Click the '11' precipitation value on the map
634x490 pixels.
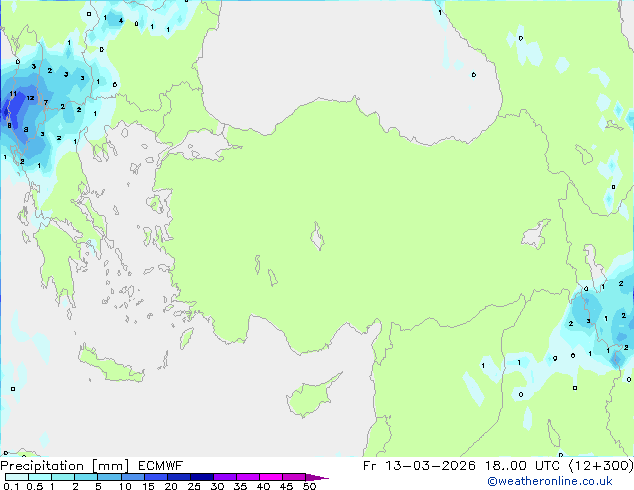point(13,94)
